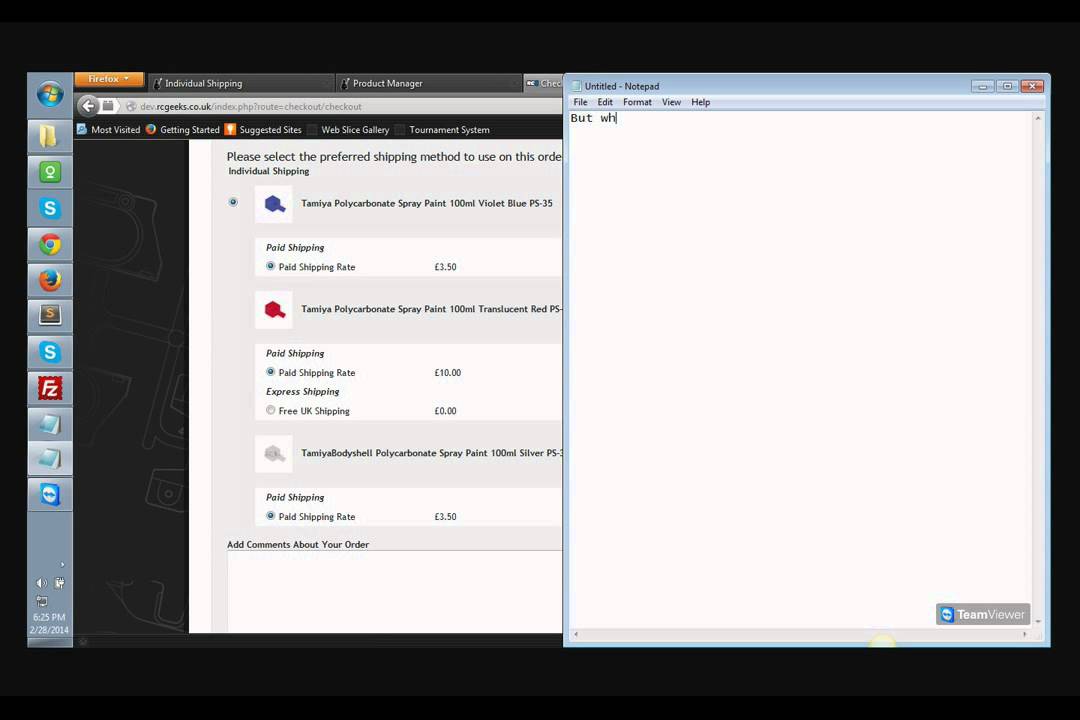
Task: Click Notepad vertical scrollbar up arrow
Action: click(1038, 119)
